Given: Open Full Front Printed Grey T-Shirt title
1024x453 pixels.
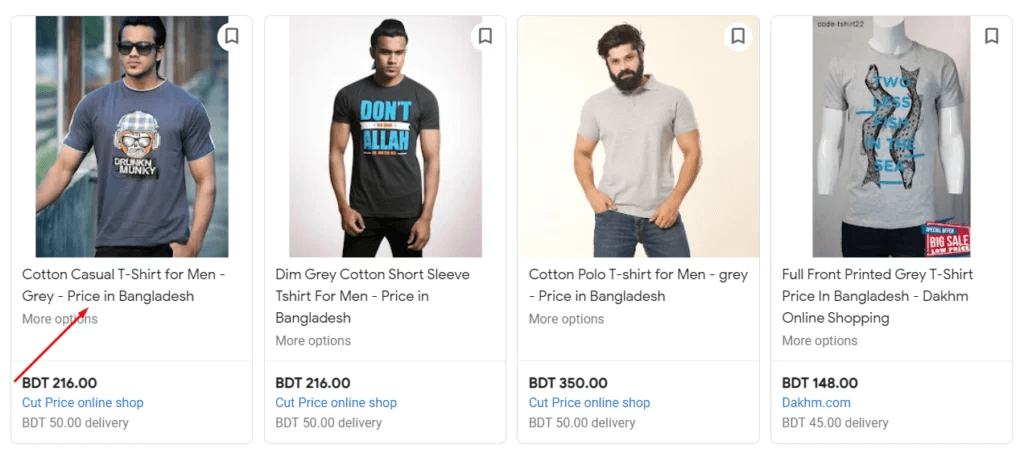Looking at the screenshot, I should [x=877, y=296].
